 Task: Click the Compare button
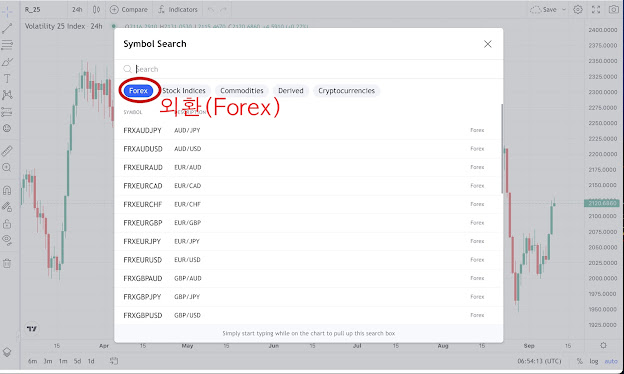point(129,10)
